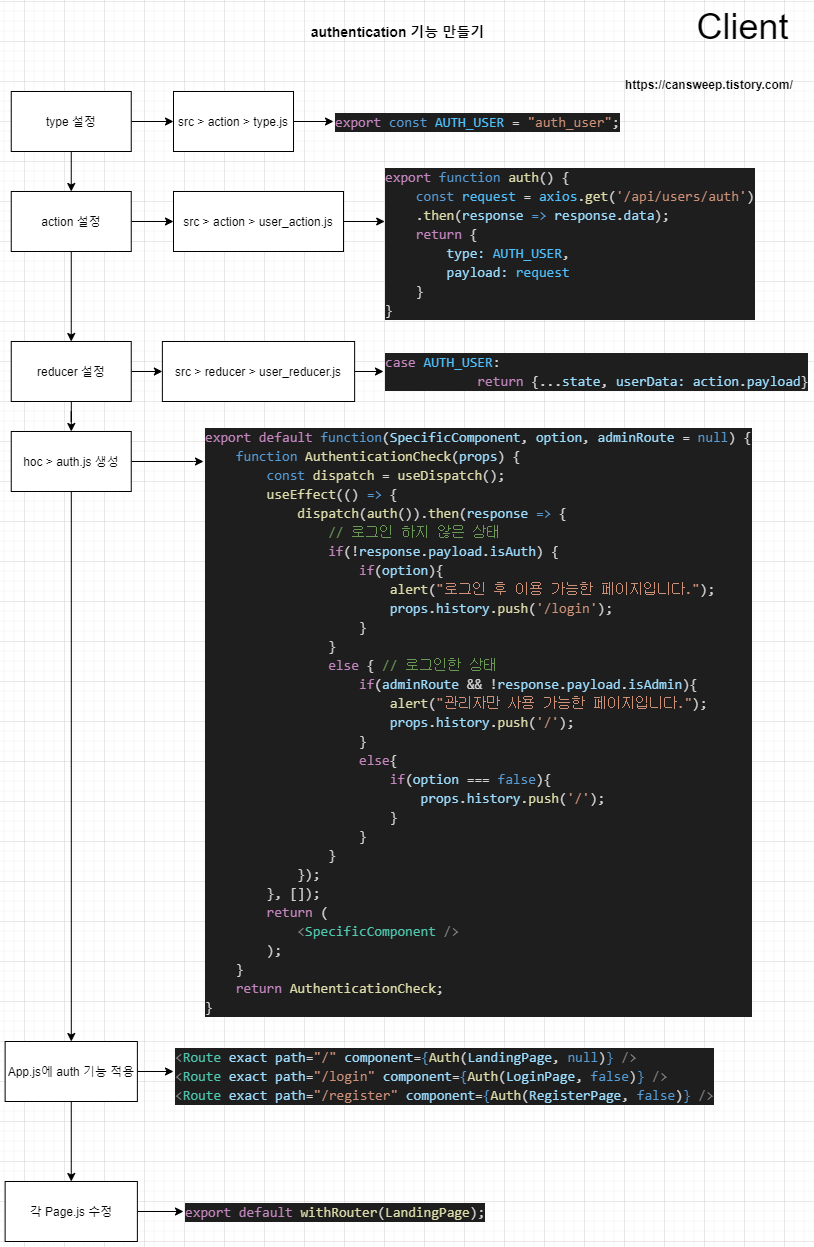The image size is (814, 1247).
Task: Click Route line with 'Auth(LandingPage, null)'
Action: pos(406,1058)
